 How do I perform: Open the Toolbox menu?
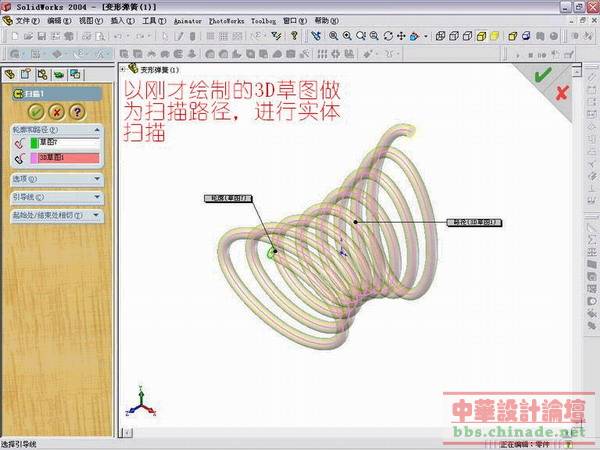[x=263, y=21]
